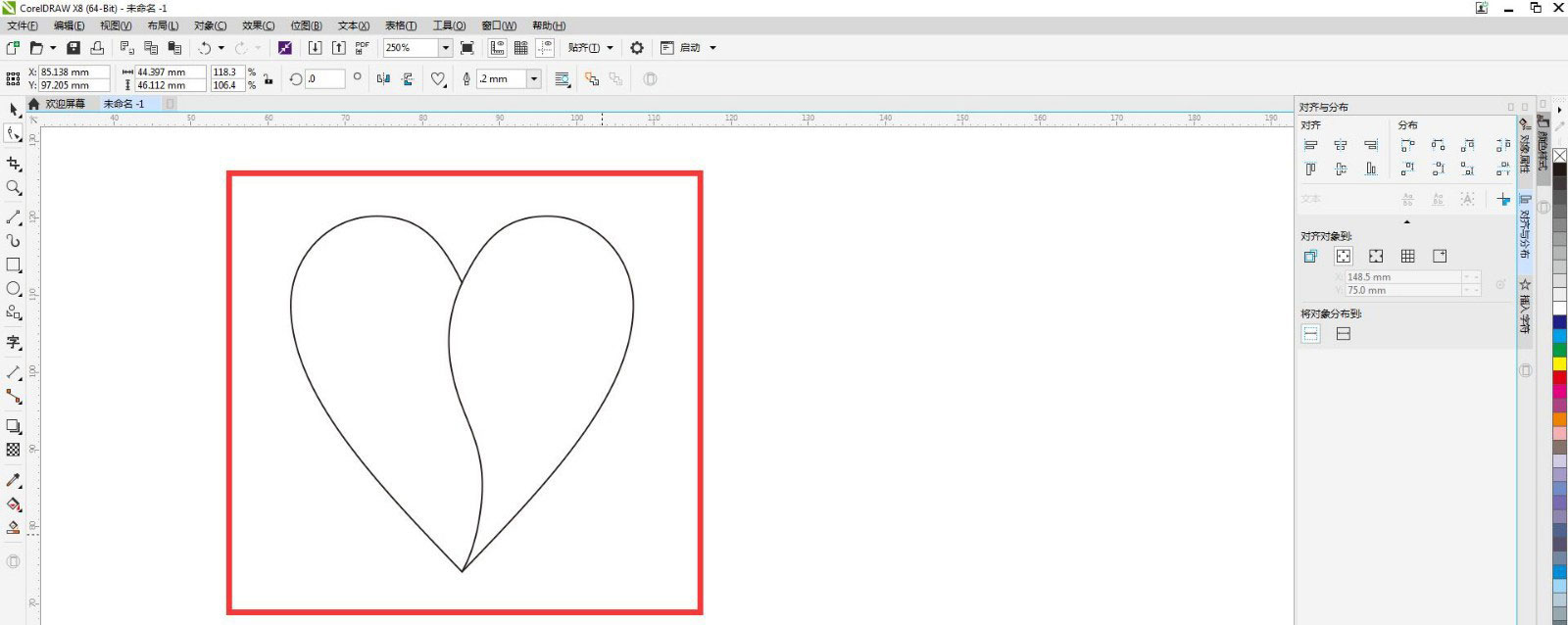This screenshot has width=1568, height=625.
Task: Expand the 贴齐 snap-to dropdown
Action: click(610, 48)
